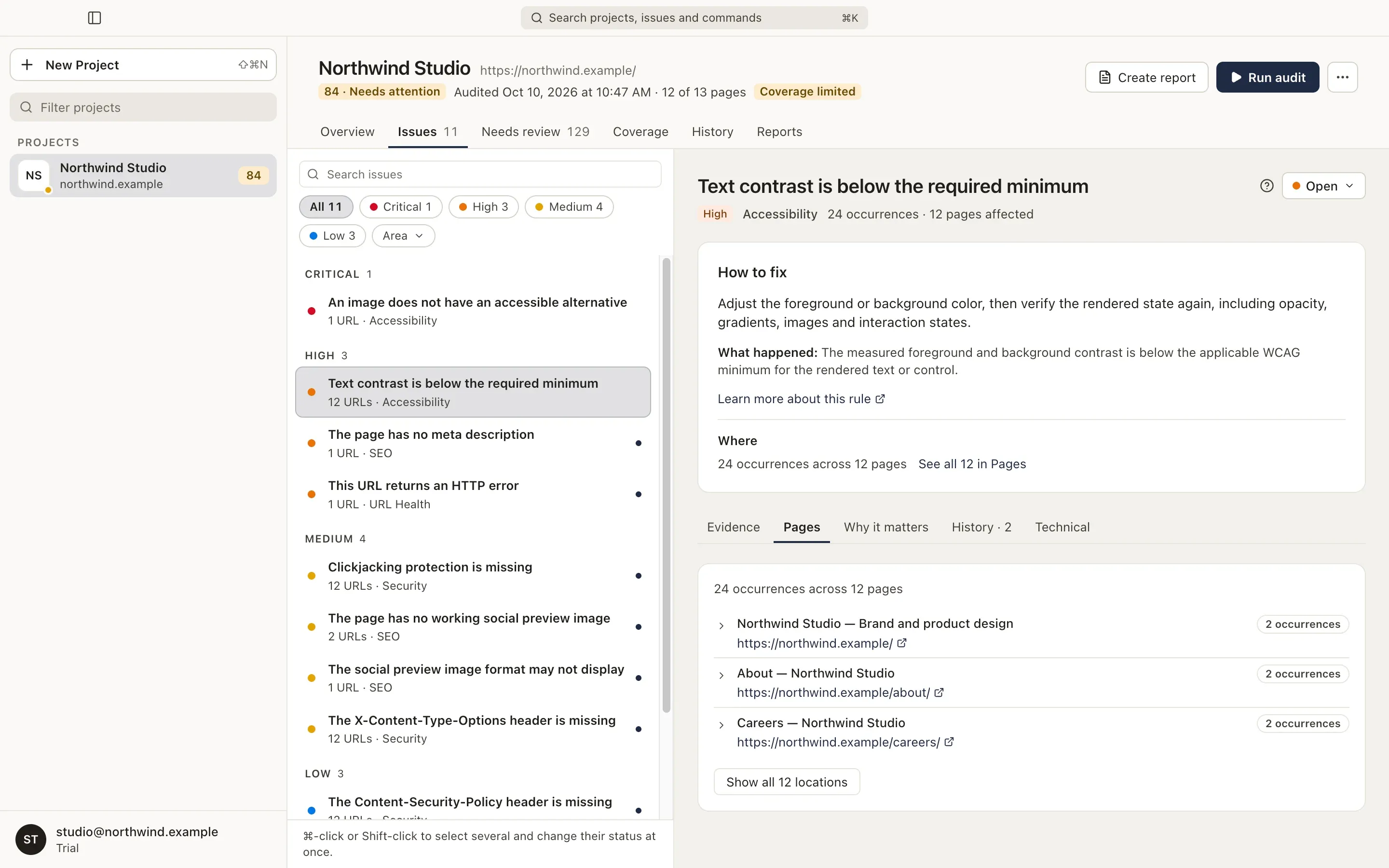Click the issues list scrollbar
1389x868 pixels.
(x=666, y=485)
